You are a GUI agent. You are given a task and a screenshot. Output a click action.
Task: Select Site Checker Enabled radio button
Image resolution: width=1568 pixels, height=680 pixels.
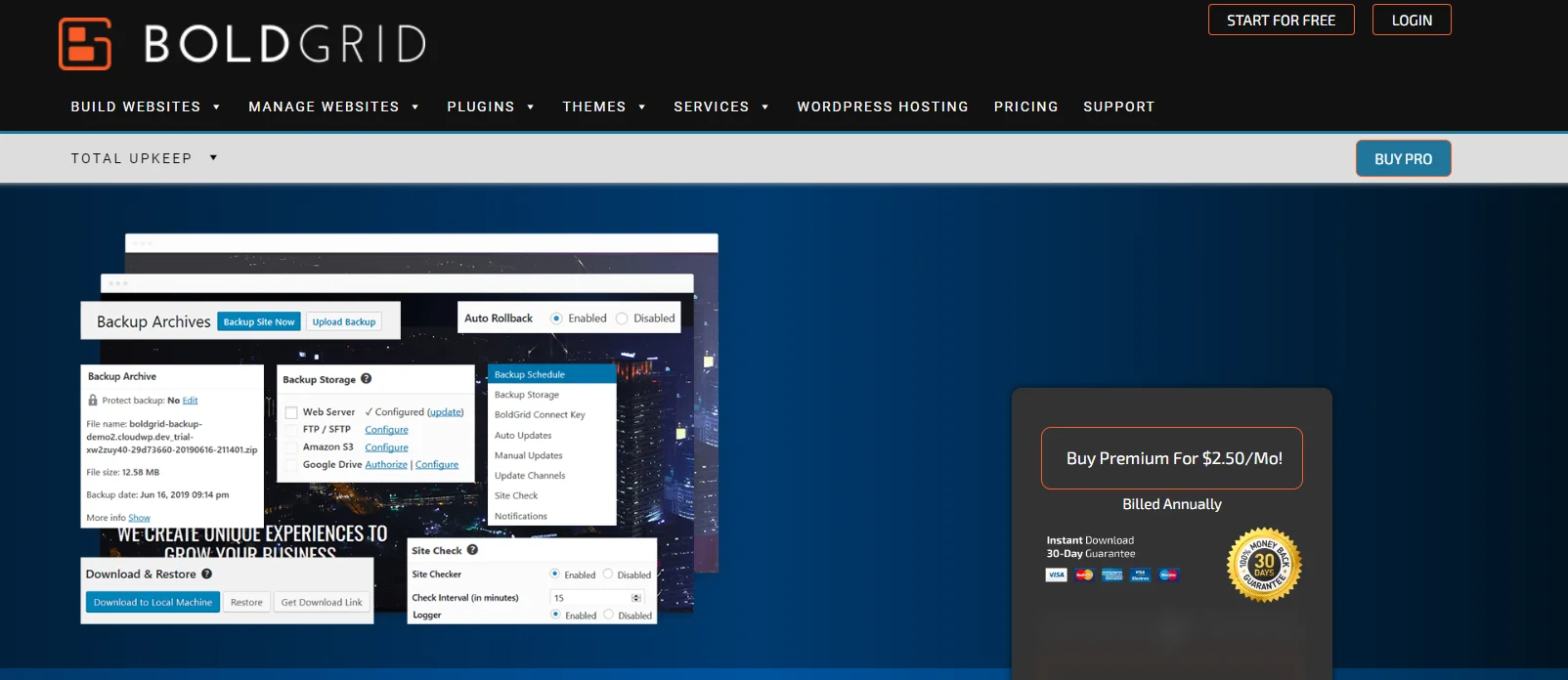tap(555, 574)
